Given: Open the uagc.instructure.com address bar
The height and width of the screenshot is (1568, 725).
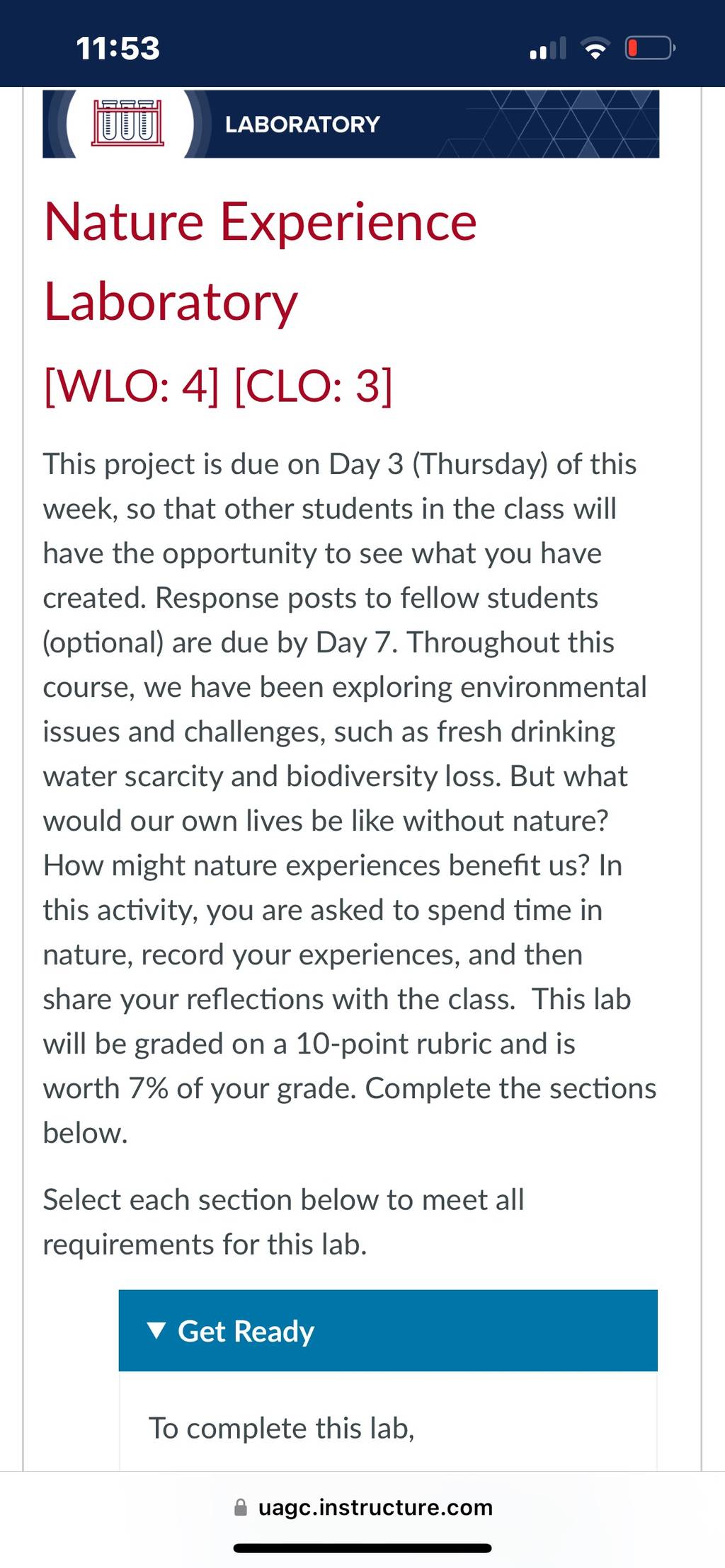Looking at the screenshot, I should (x=363, y=1507).
